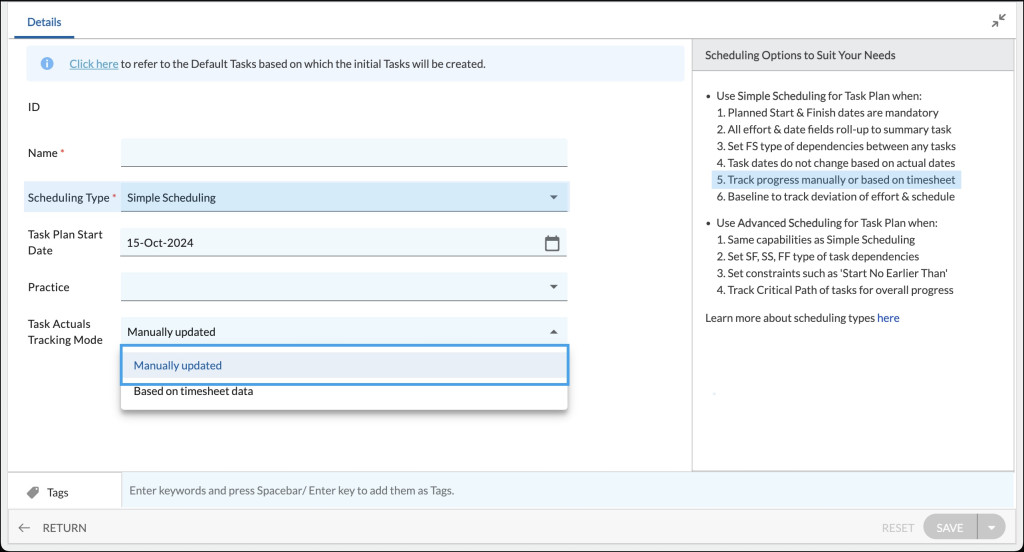The image size is (1024, 552).
Task: Click All effort & date fields roll-up line
Action: tap(834, 129)
